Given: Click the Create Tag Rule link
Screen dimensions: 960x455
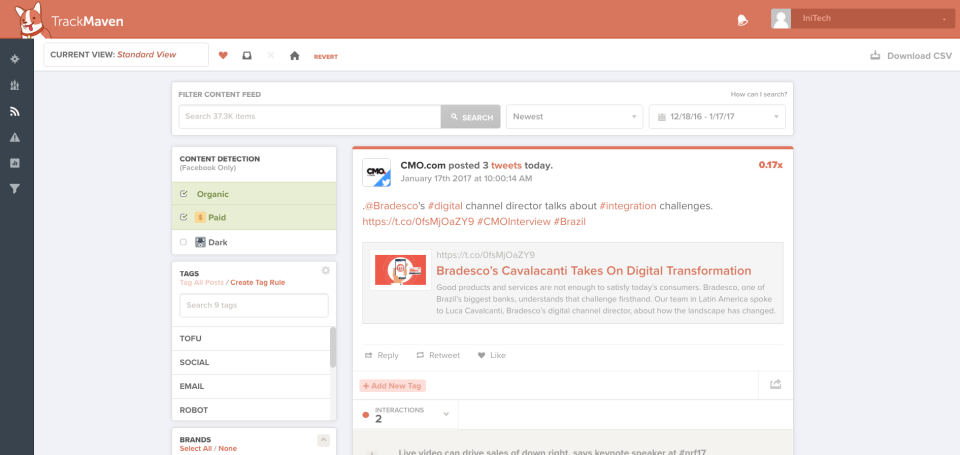Looking at the screenshot, I should click(x=257, y=283).
